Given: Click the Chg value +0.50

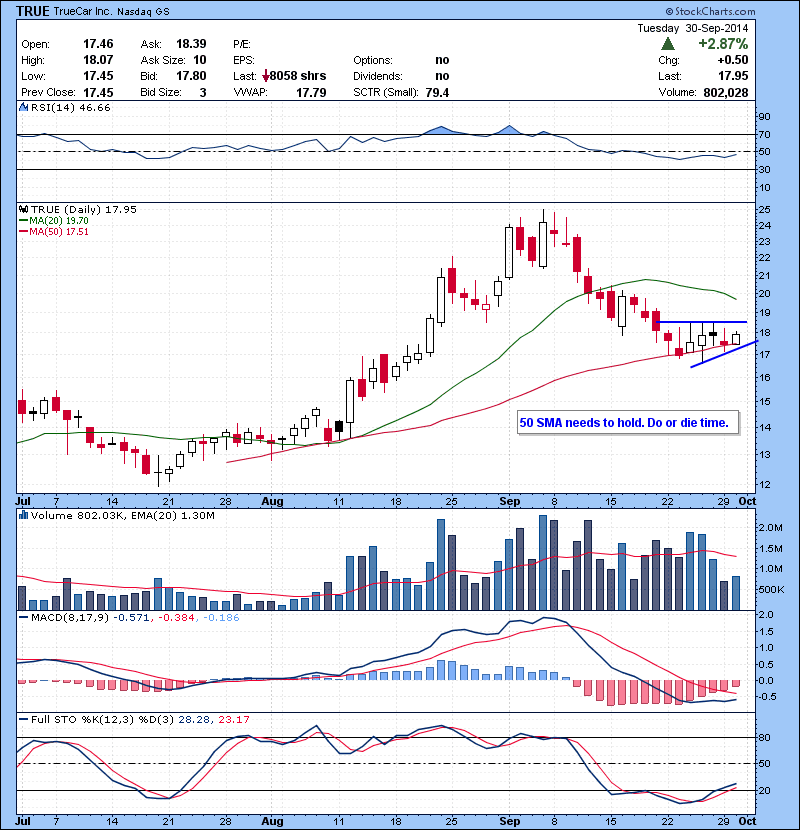Looking at the screenshot, I should (x=733, y=60).
